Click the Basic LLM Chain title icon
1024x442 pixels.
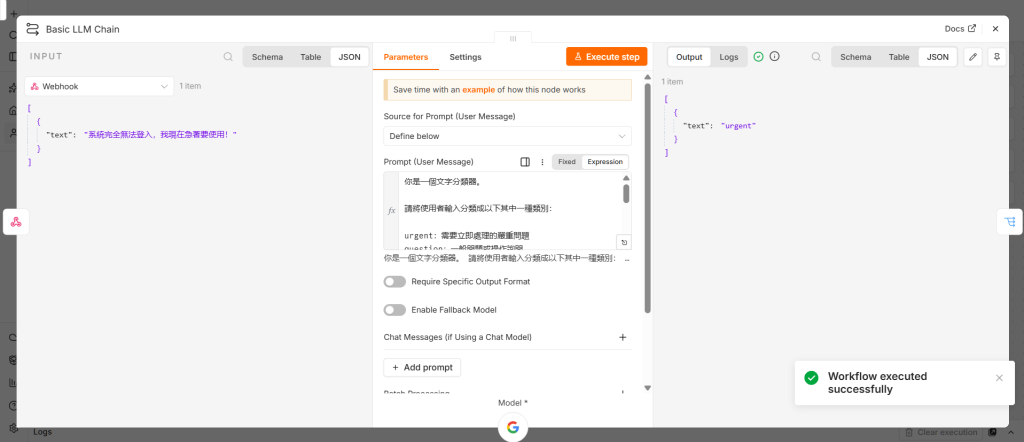33,29
